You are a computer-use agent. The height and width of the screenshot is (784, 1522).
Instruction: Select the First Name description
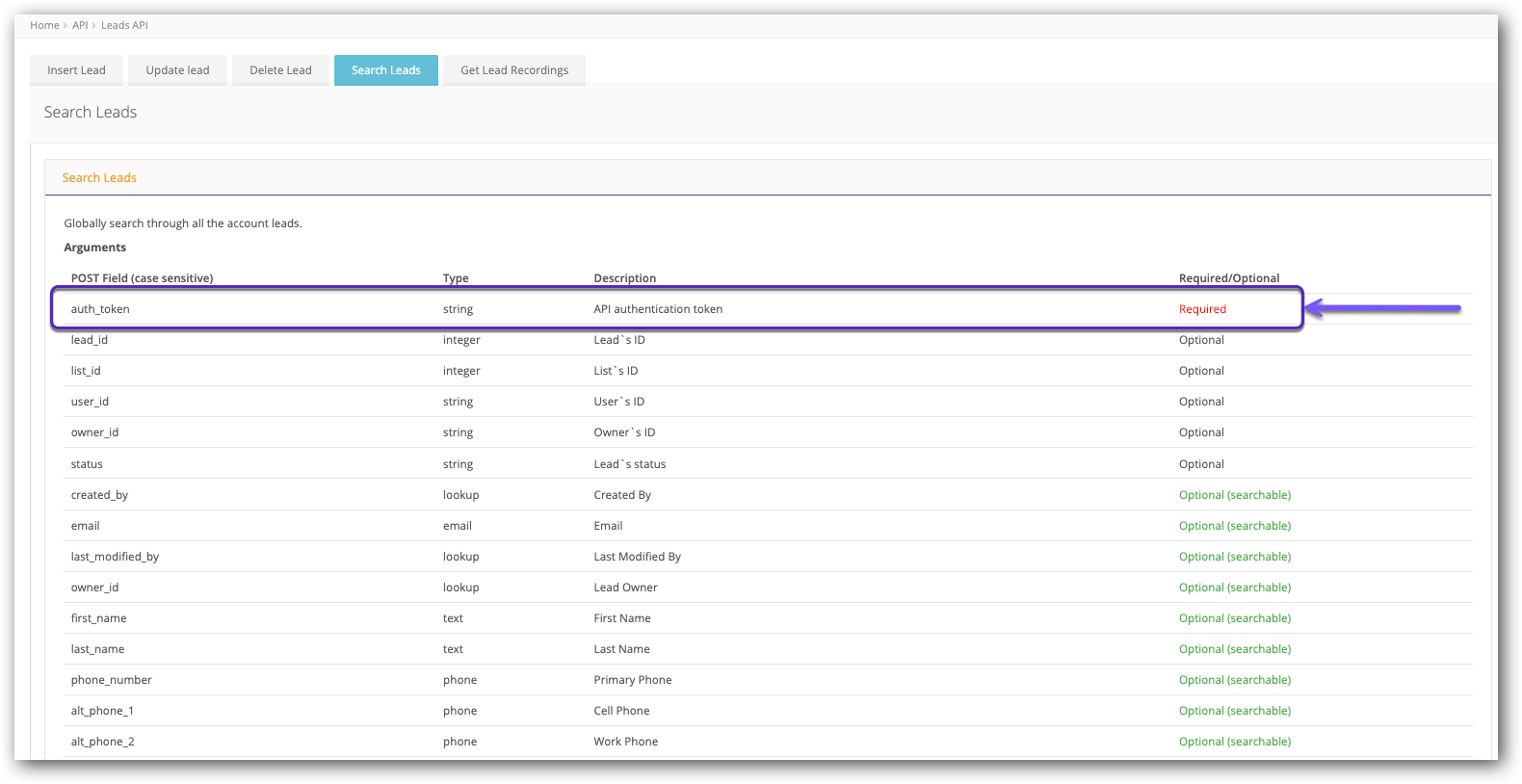(x=622, y=618)
